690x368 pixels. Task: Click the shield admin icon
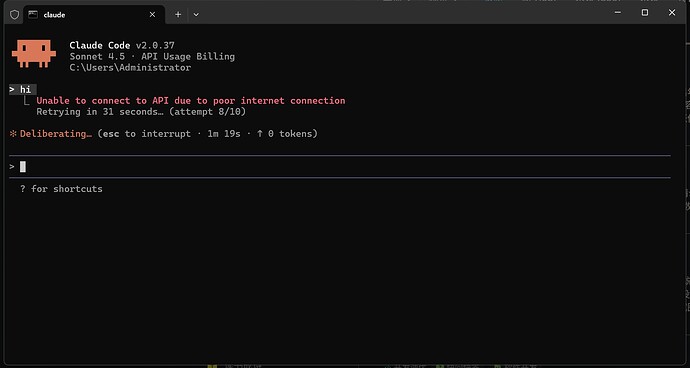[15, 15]
